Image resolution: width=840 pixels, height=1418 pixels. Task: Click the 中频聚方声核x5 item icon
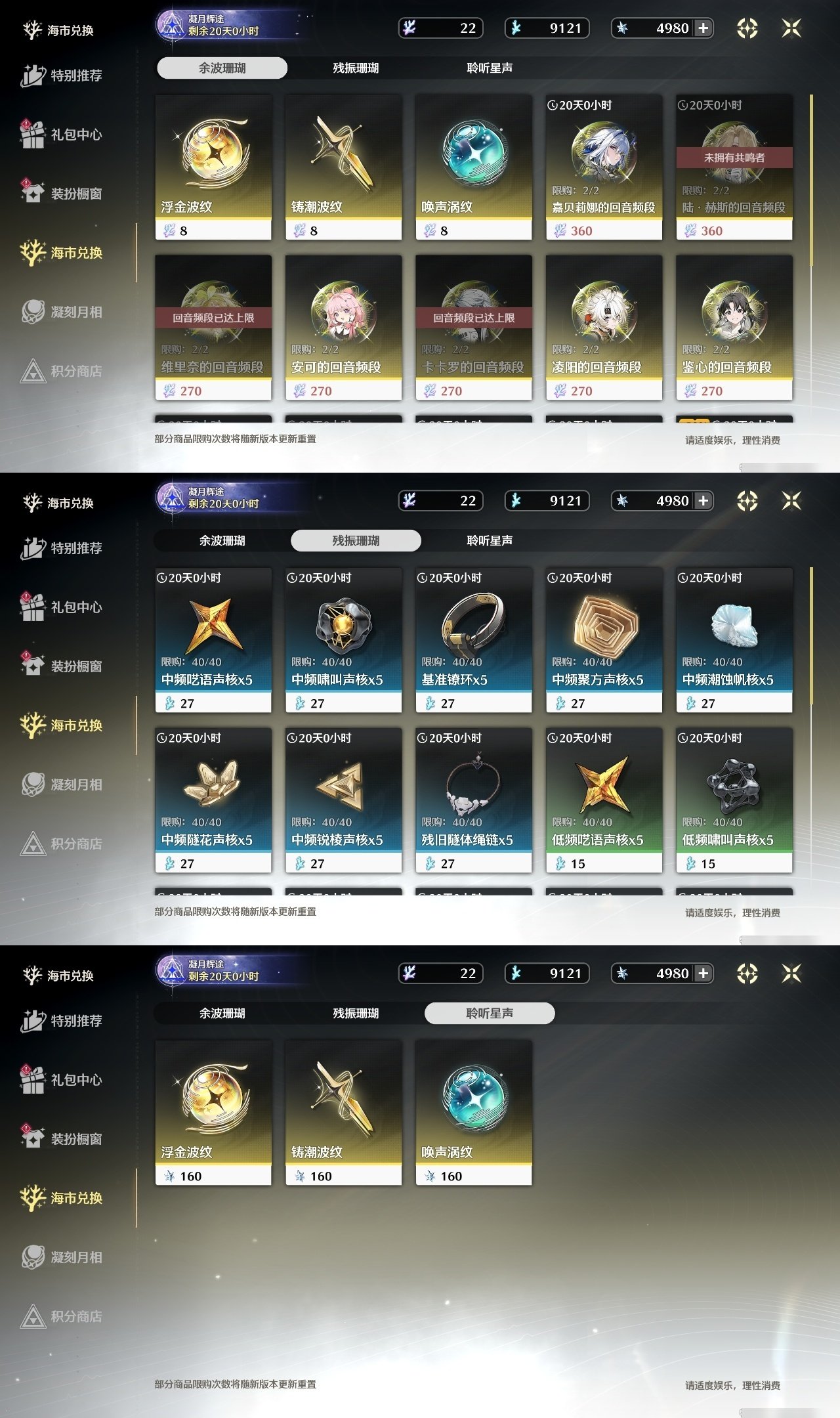pyautogui.click(x=604, y=622)
